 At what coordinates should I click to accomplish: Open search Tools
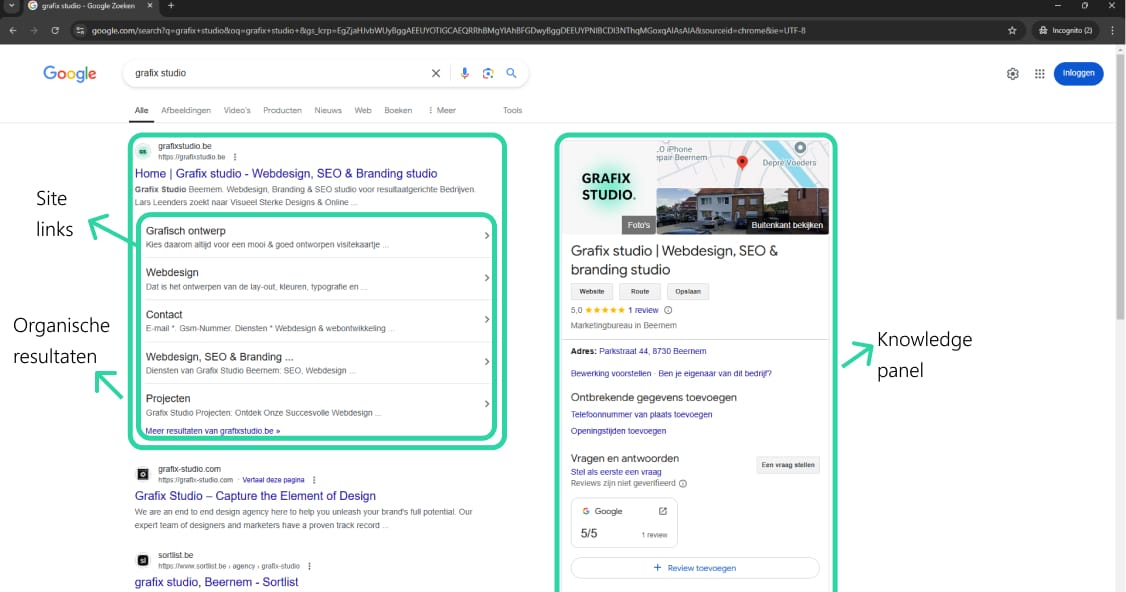click(513, 111)
